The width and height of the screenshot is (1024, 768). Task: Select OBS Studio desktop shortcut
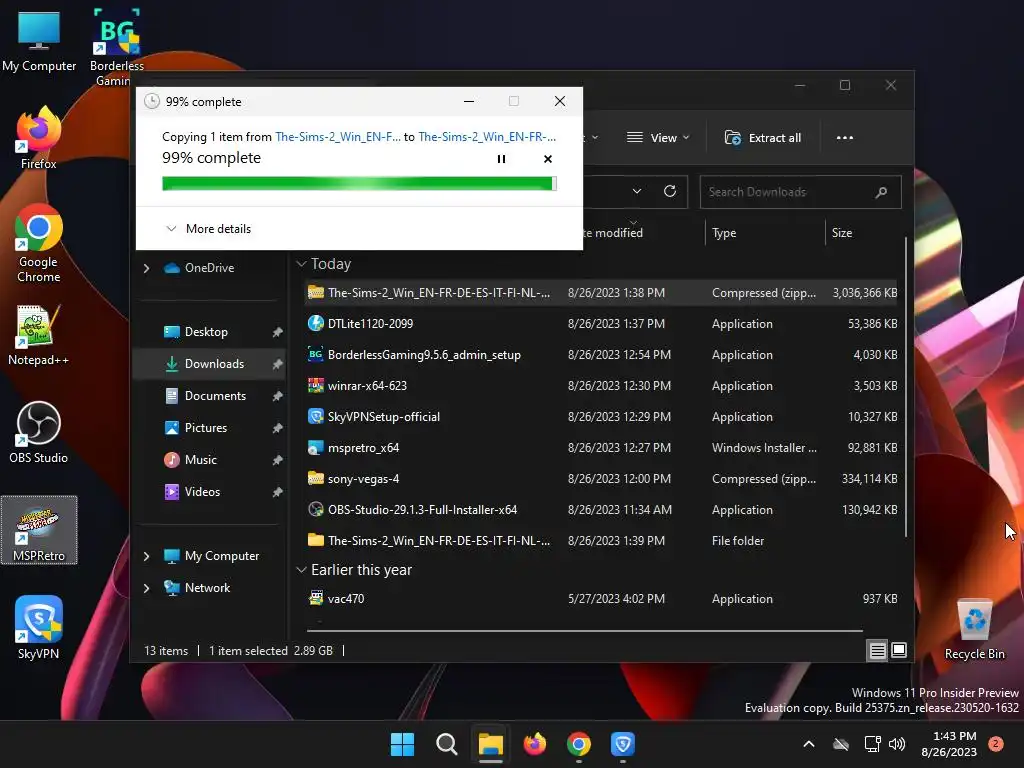click(39, 433)
